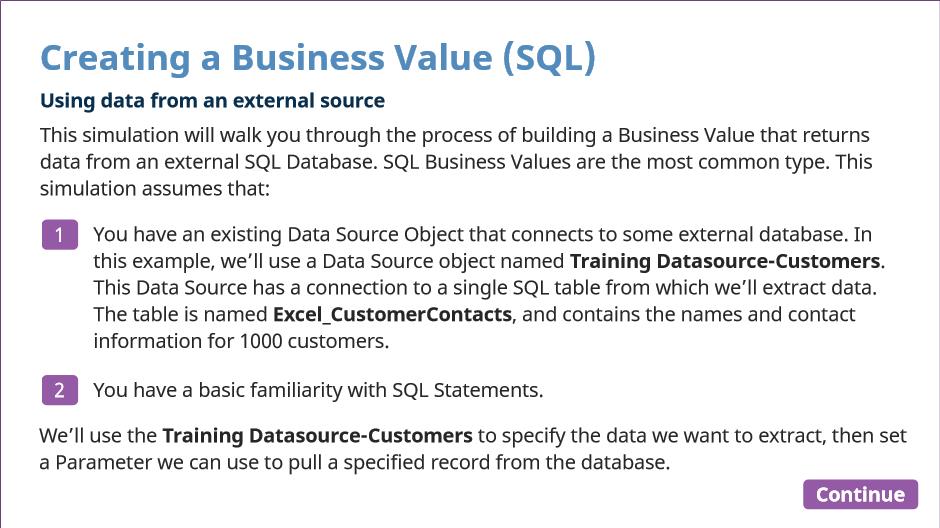
Task: Click the line beginning This simulation will walk
Action: click(x=455, y=135)
